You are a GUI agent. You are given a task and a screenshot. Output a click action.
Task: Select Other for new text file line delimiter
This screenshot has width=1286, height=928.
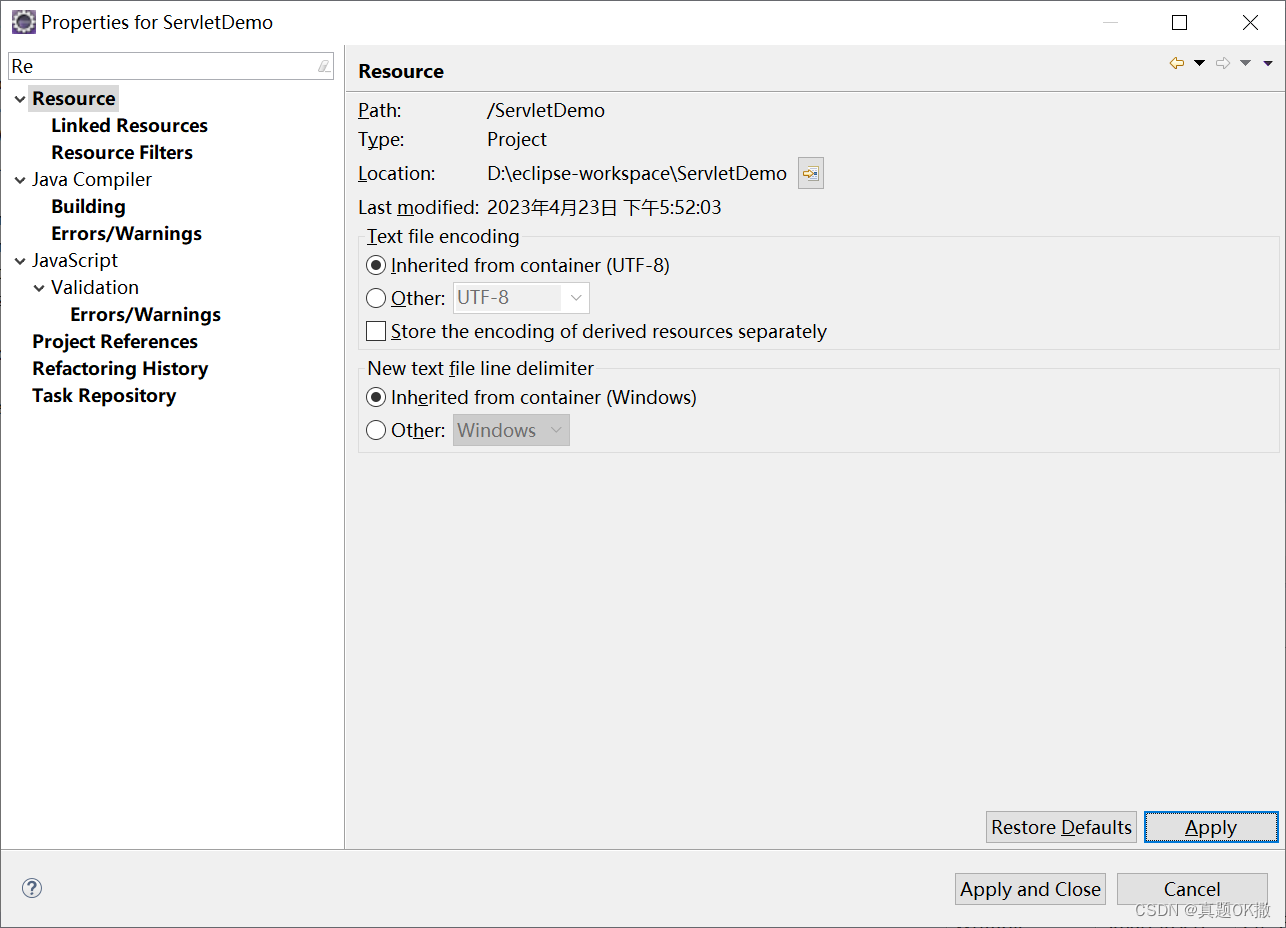point(376,430)
